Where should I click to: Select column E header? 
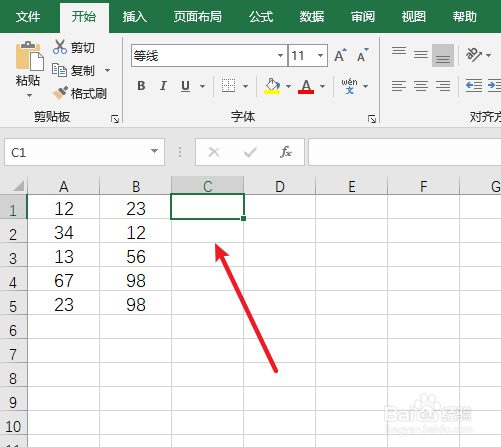coord(352,186)
